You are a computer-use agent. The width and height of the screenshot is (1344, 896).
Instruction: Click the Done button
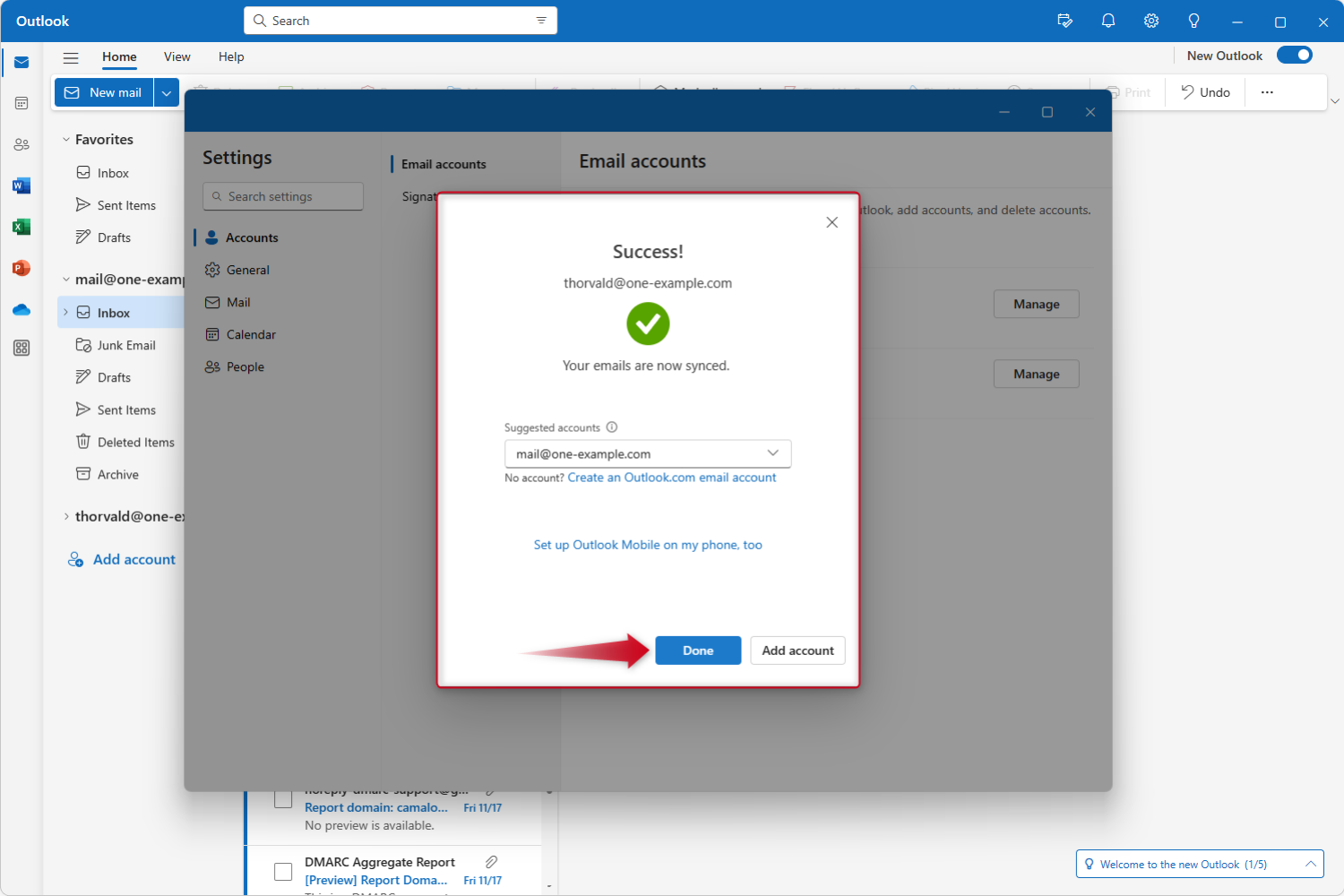click(x=698, y=650)
